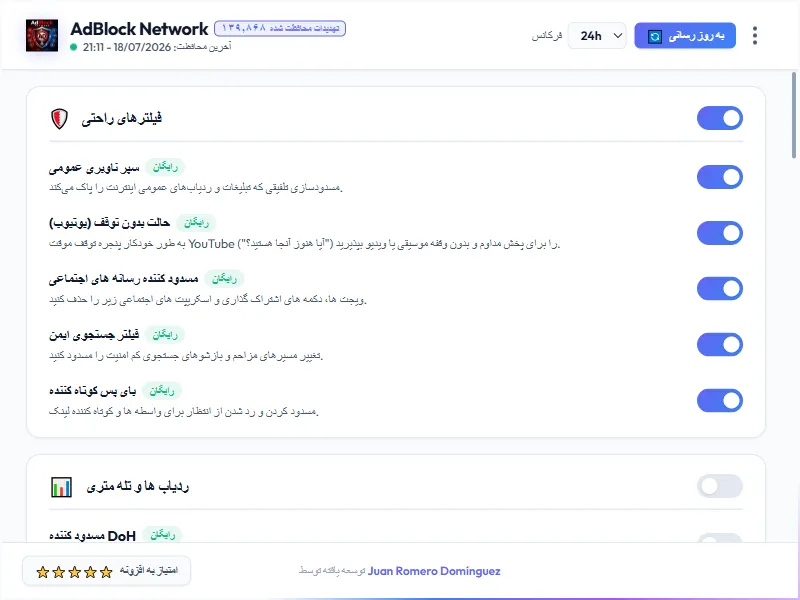Screen dimensions: 800x600
Task: Click the ۱۳۹,۸۶۸ protected threats badge
Action: point(280,28)
